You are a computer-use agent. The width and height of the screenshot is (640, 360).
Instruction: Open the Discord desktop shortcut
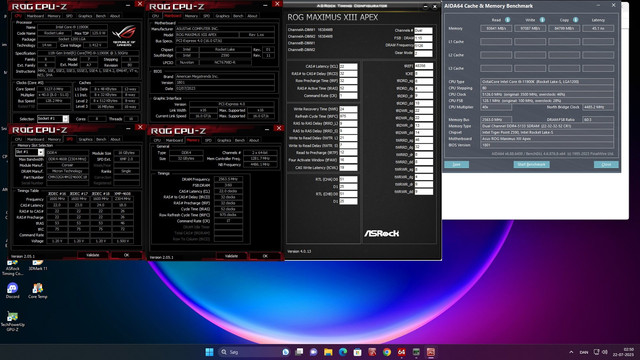pos(12,290)
